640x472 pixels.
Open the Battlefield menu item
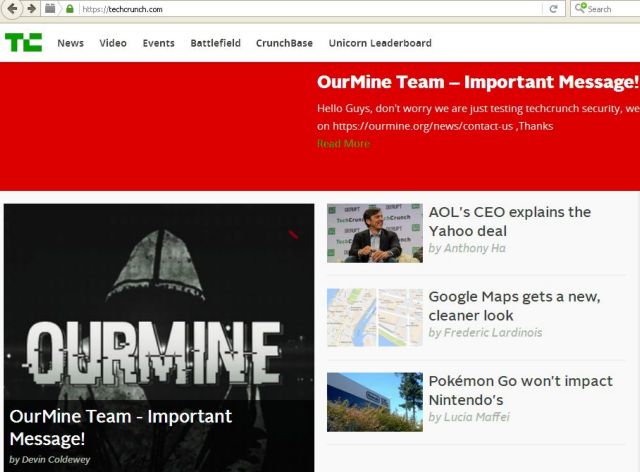tap(216, 43)
